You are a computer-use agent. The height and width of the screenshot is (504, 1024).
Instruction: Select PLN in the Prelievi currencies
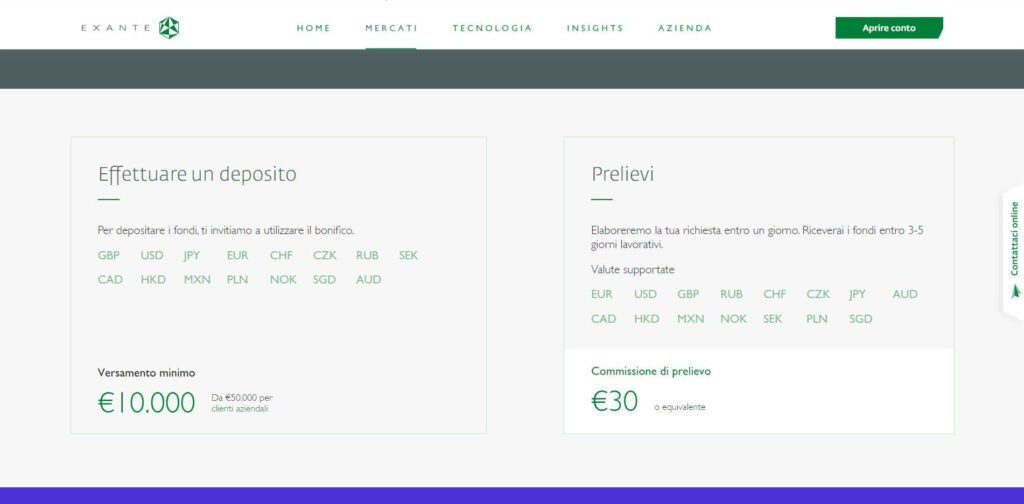[817, 319]
